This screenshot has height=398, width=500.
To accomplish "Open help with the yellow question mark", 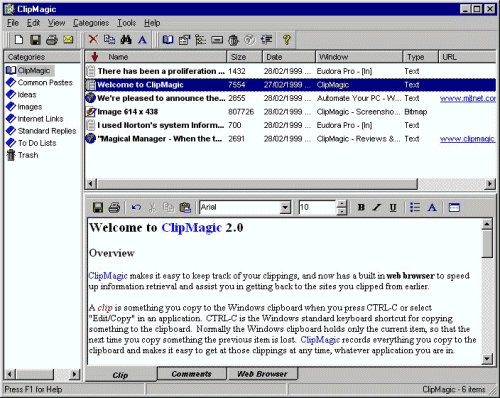I will (286, 40).
